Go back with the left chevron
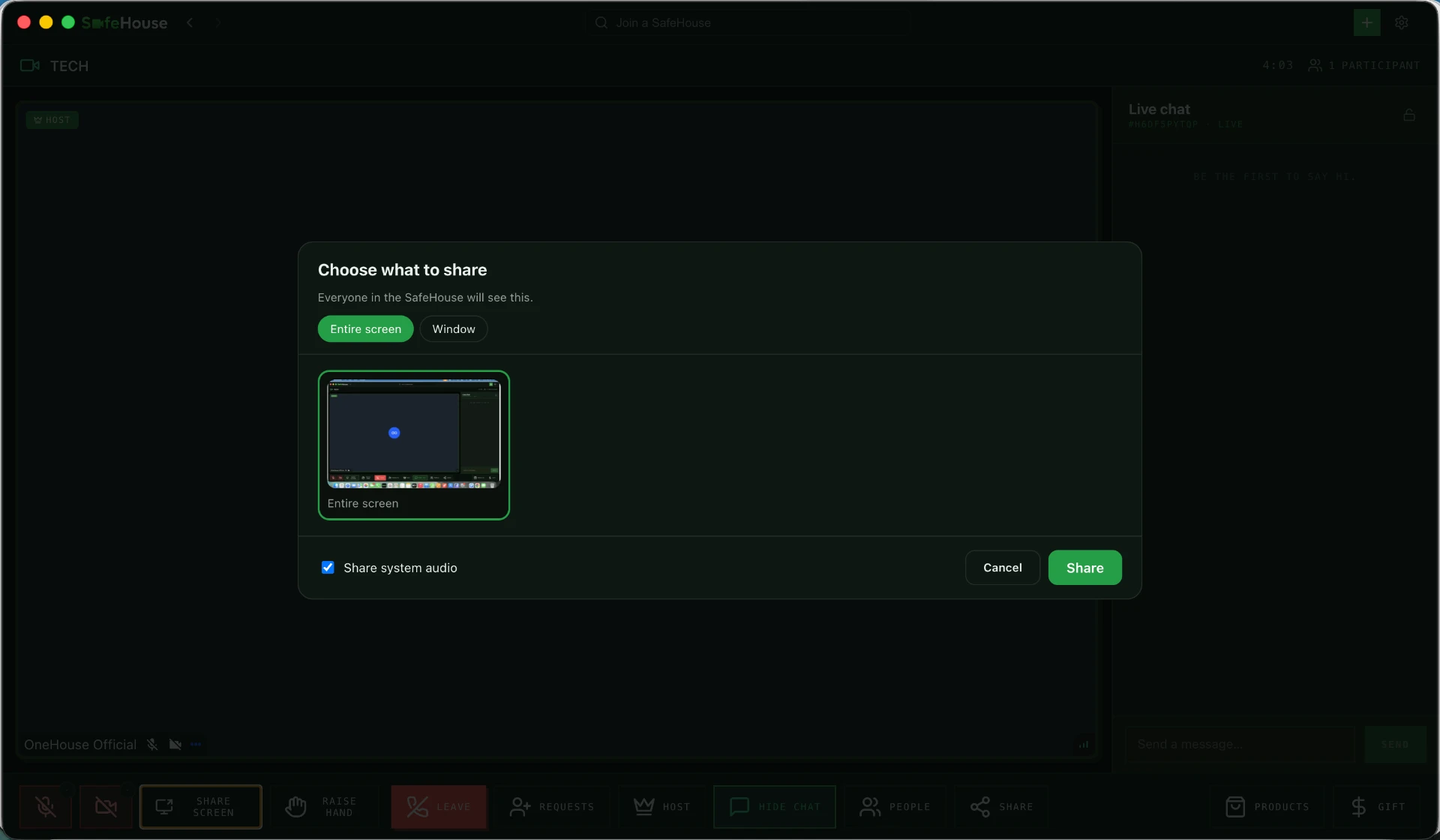Viewport: 1440px width, 840px height. (x=190, y=22)
